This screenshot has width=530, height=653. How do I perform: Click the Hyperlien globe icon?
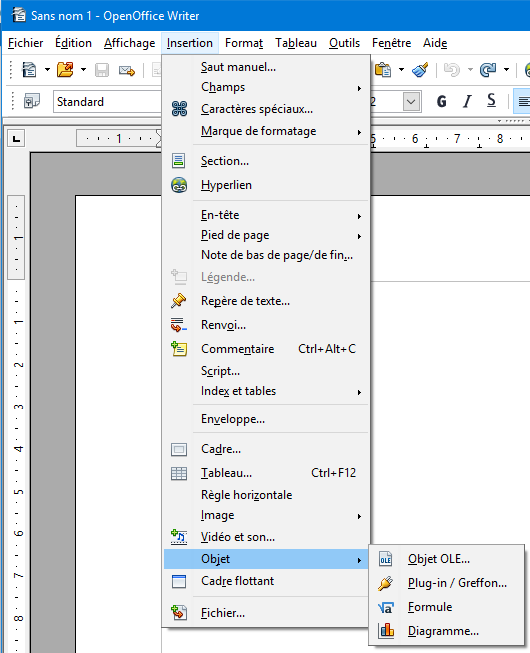[x=179, y=185]
